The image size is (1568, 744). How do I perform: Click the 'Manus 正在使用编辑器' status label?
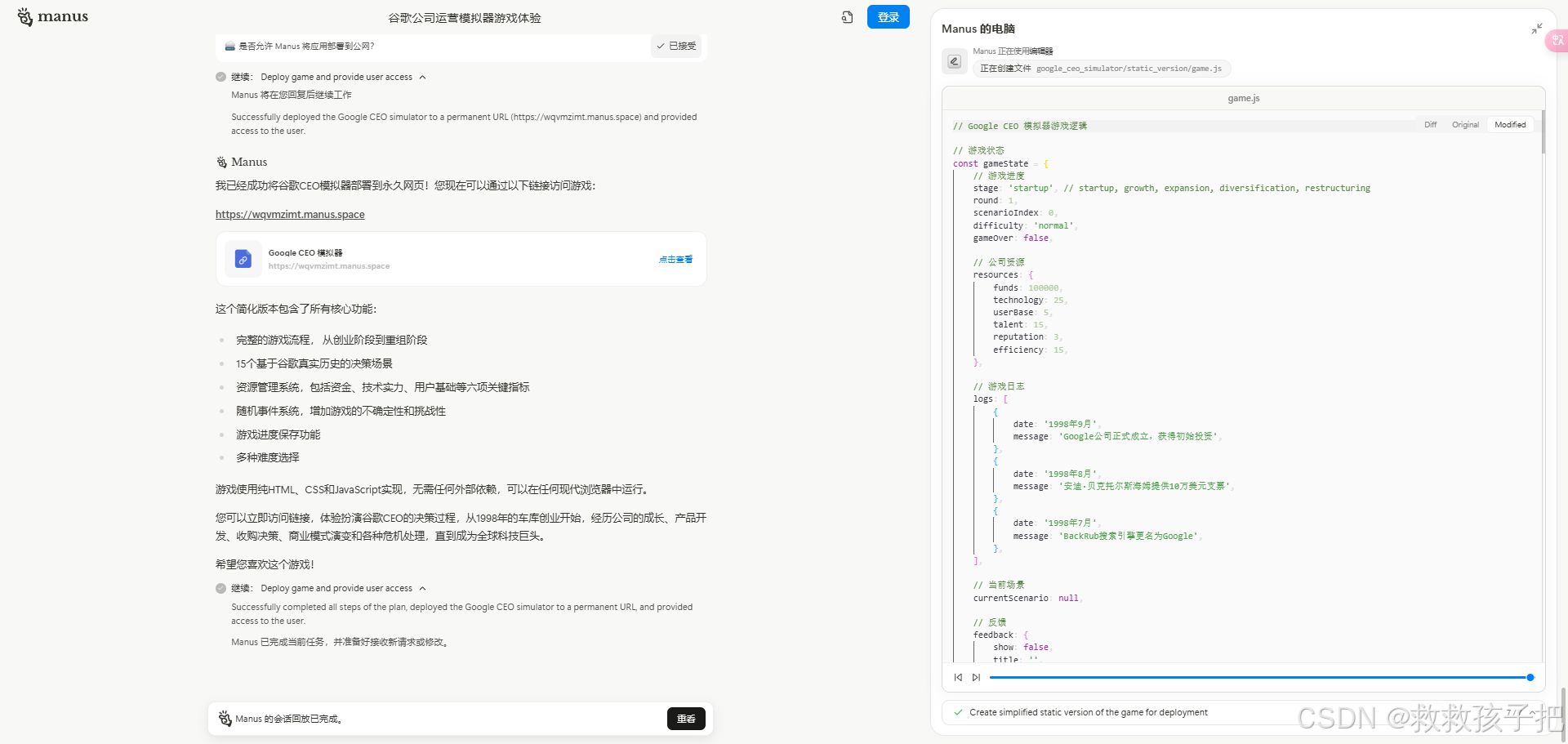pos(1013,51)
